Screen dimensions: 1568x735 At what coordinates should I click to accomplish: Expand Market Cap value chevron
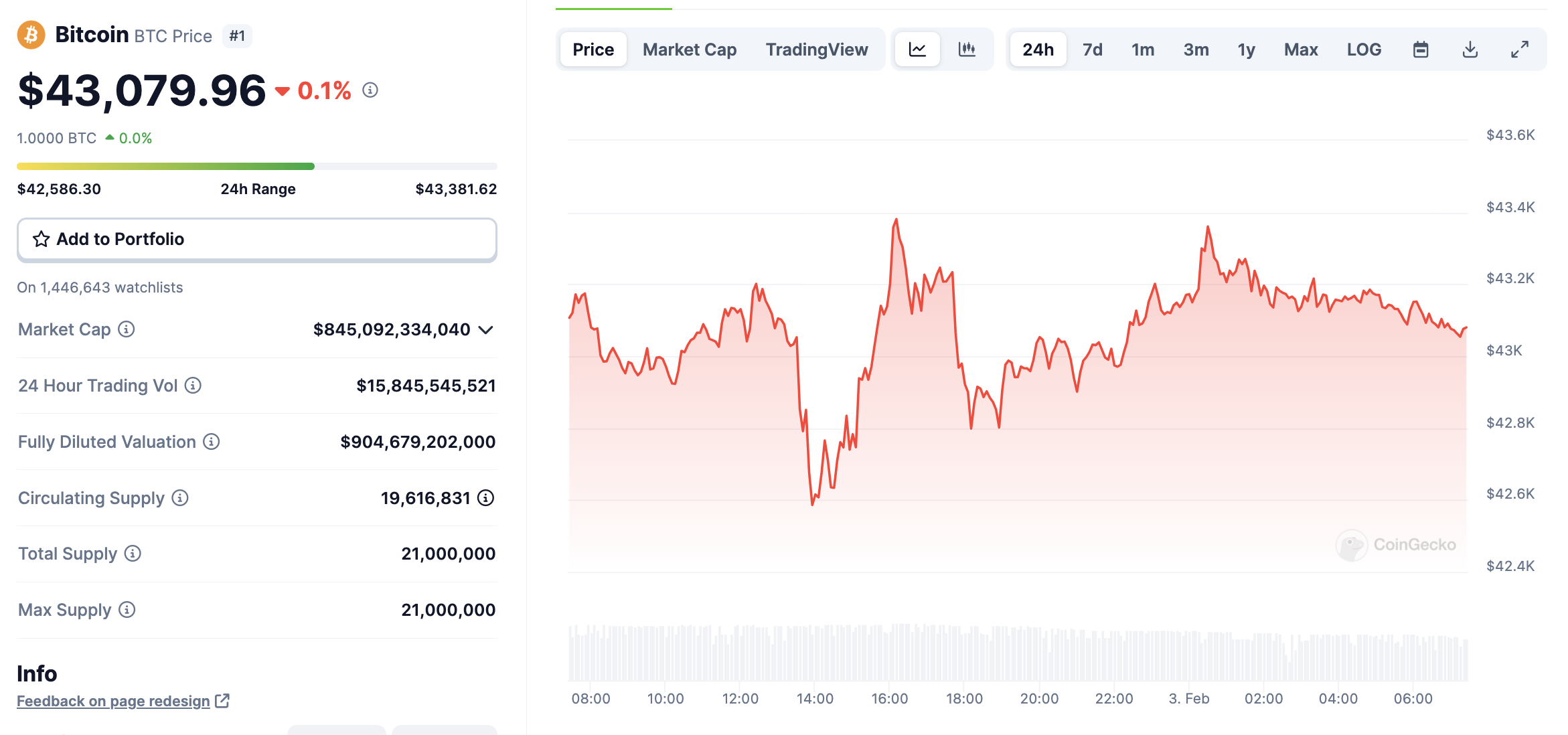[x=486, y=330]
